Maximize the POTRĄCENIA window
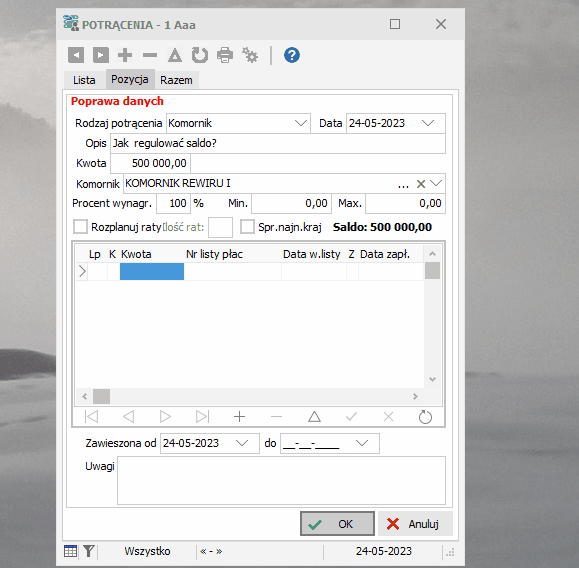The width and height of the screenshot is (579, 568). (395, 24)
